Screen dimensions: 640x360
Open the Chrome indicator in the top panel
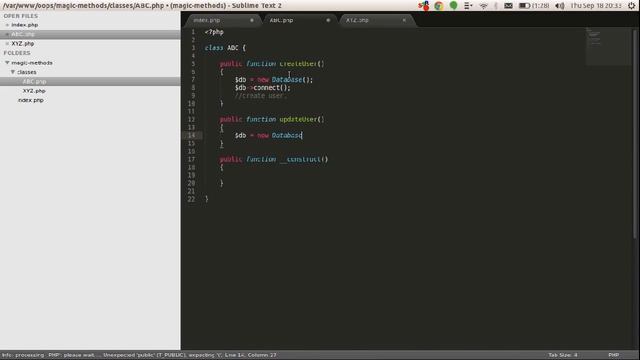pyautogui.click(x=439, y=6)
